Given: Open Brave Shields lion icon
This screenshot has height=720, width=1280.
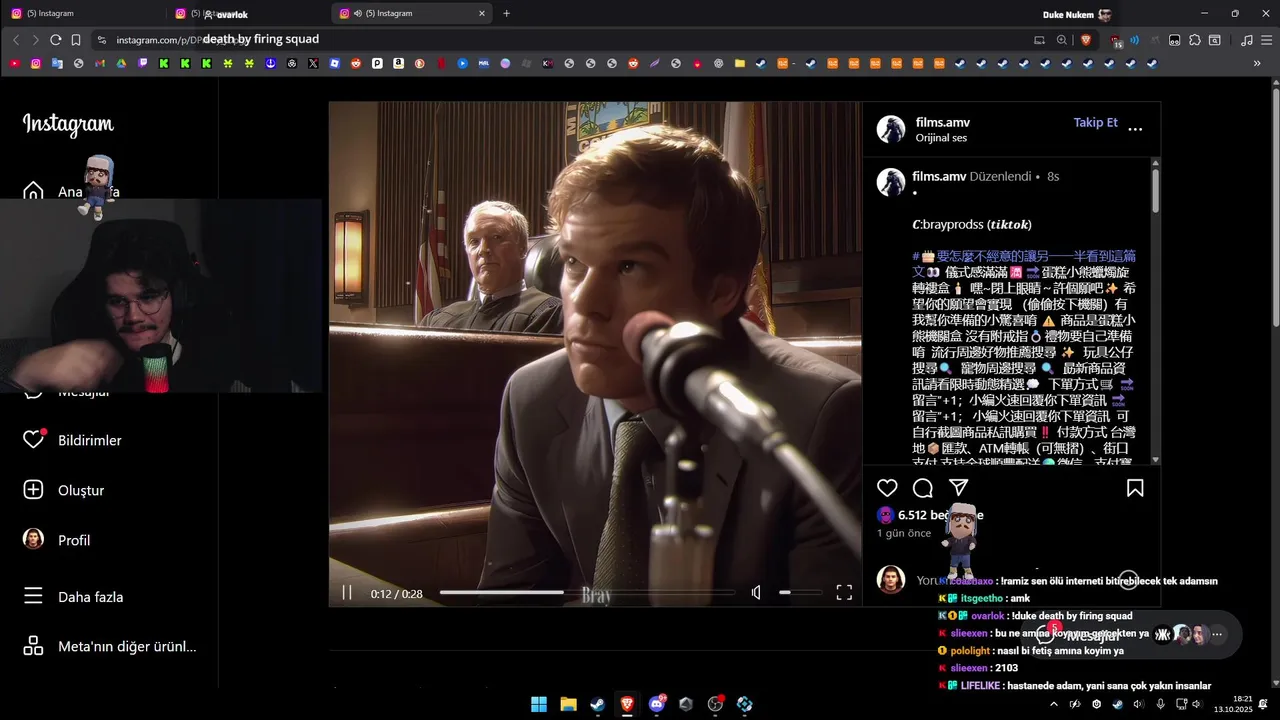Looking at the screenshot, I should click(1086, 40).
